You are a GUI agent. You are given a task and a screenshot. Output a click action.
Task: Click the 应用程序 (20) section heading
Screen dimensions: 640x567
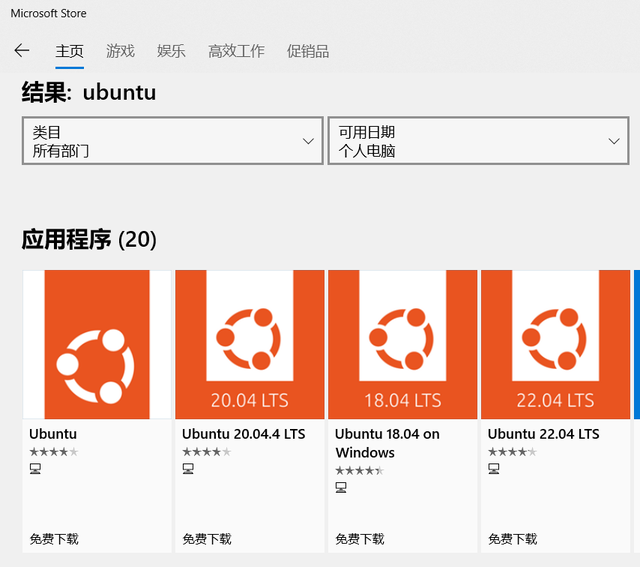[x=89, y=240]
